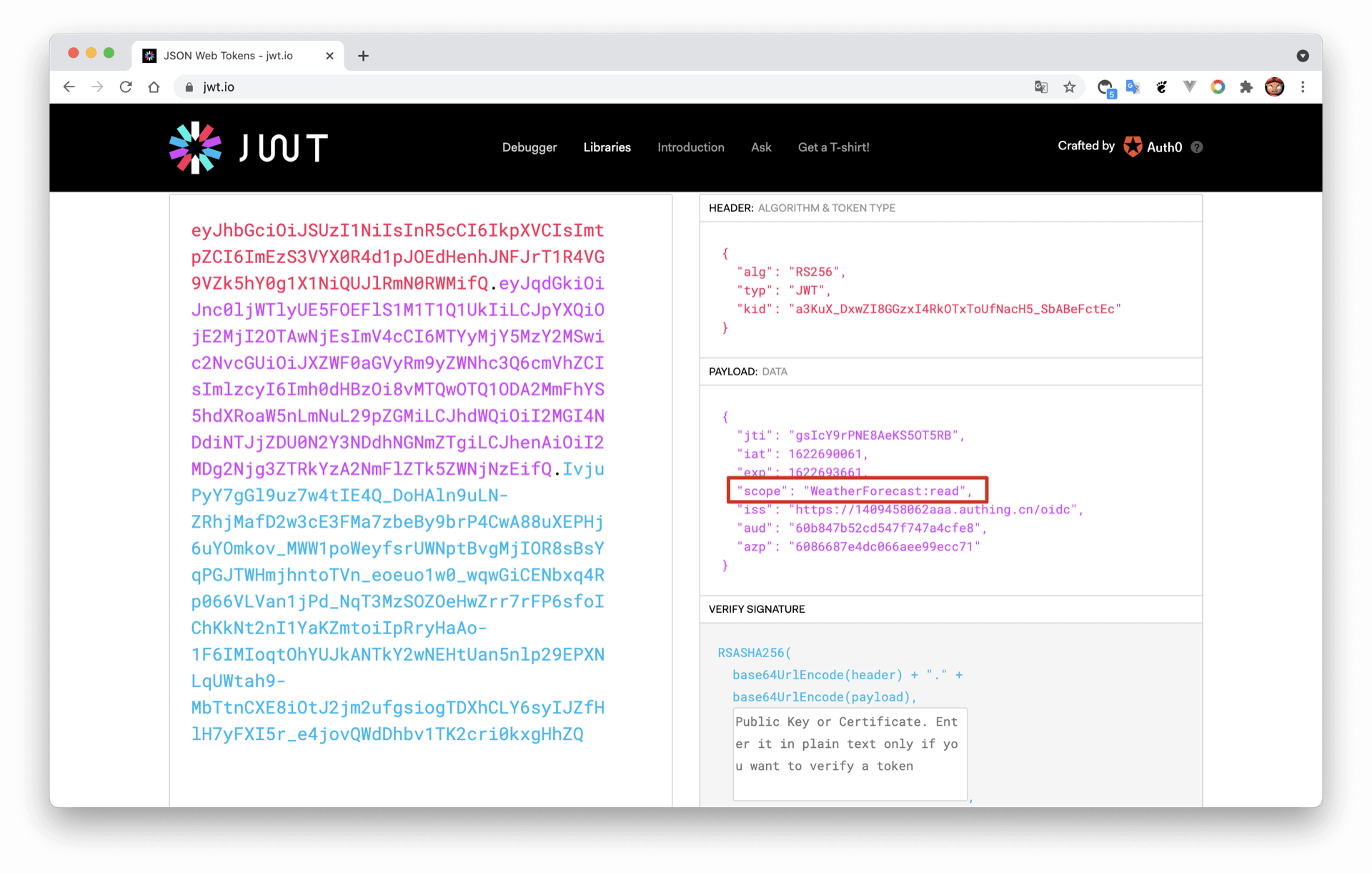Screen dimensions: 1372x873
Task: Open the Chrome three-dot menu
Action: tap(1303, 87)
